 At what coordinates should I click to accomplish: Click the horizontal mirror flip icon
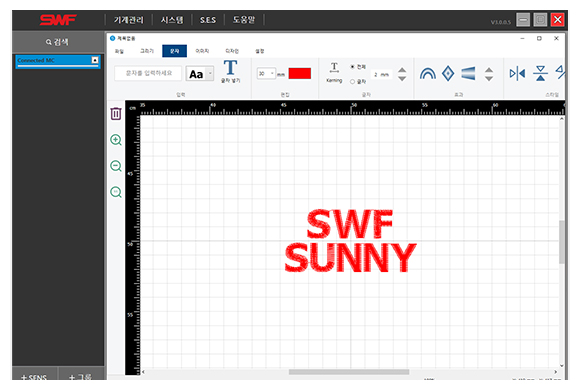(x=517, y=74)
